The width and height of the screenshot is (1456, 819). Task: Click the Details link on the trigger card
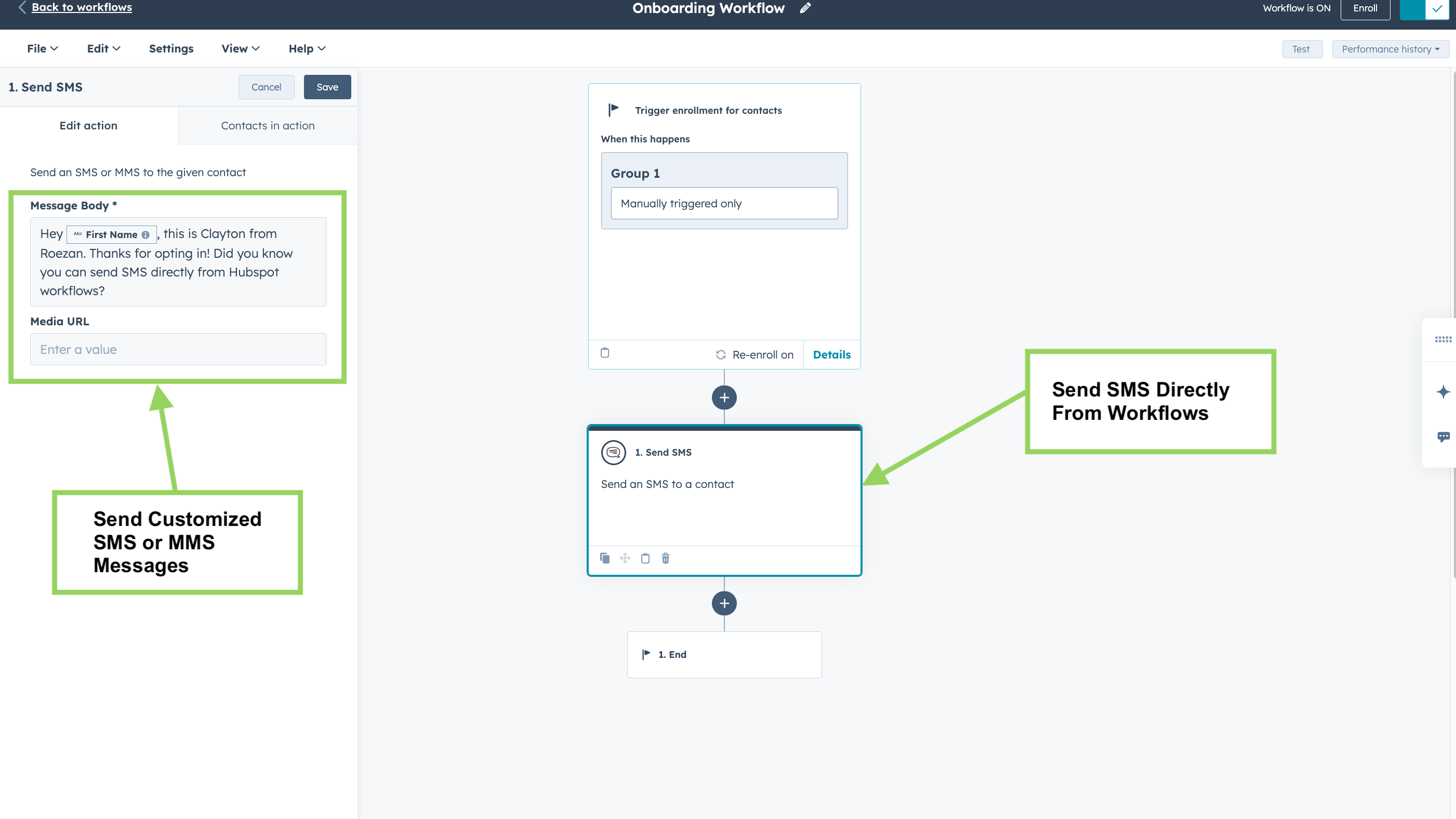point(831,354)
